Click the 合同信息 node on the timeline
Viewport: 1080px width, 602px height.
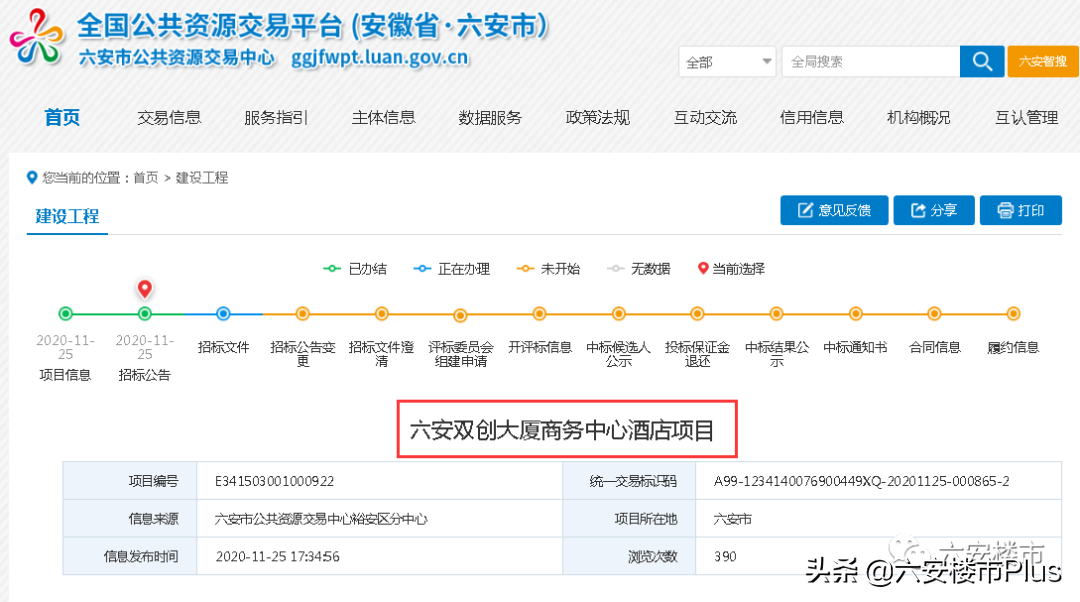point(934,313)
